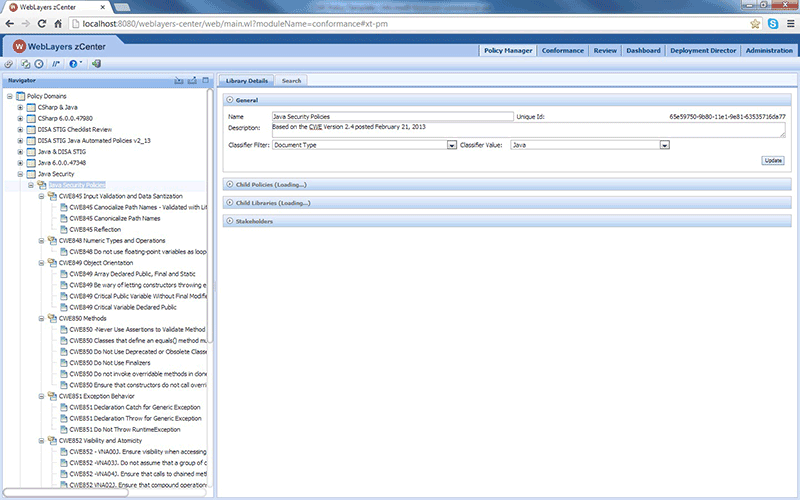Open the Classifier Value dropdown

click(664, 145)
